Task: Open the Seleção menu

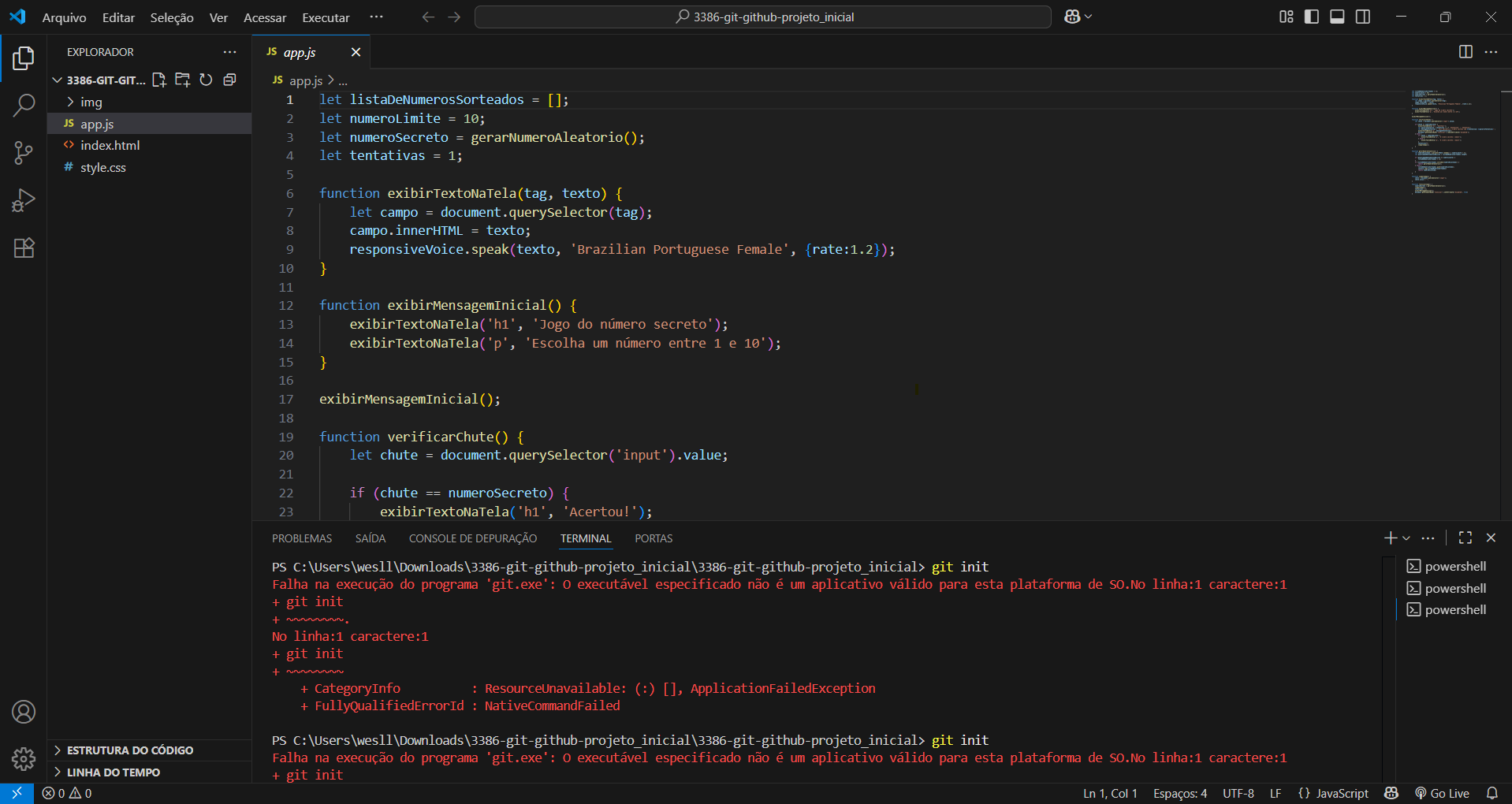Action: [x=172, y=17]
